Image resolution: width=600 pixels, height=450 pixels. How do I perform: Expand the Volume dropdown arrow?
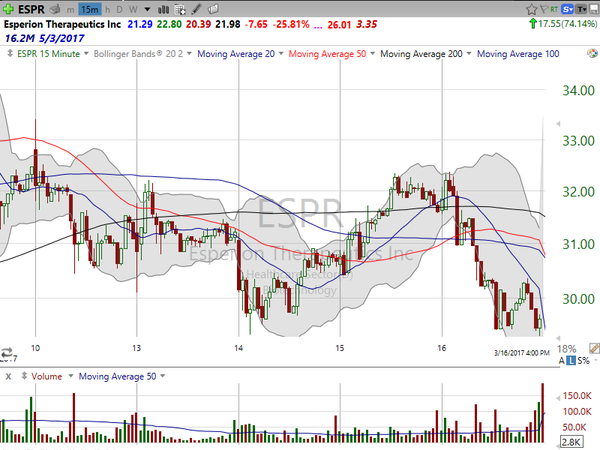click(70, 376)
